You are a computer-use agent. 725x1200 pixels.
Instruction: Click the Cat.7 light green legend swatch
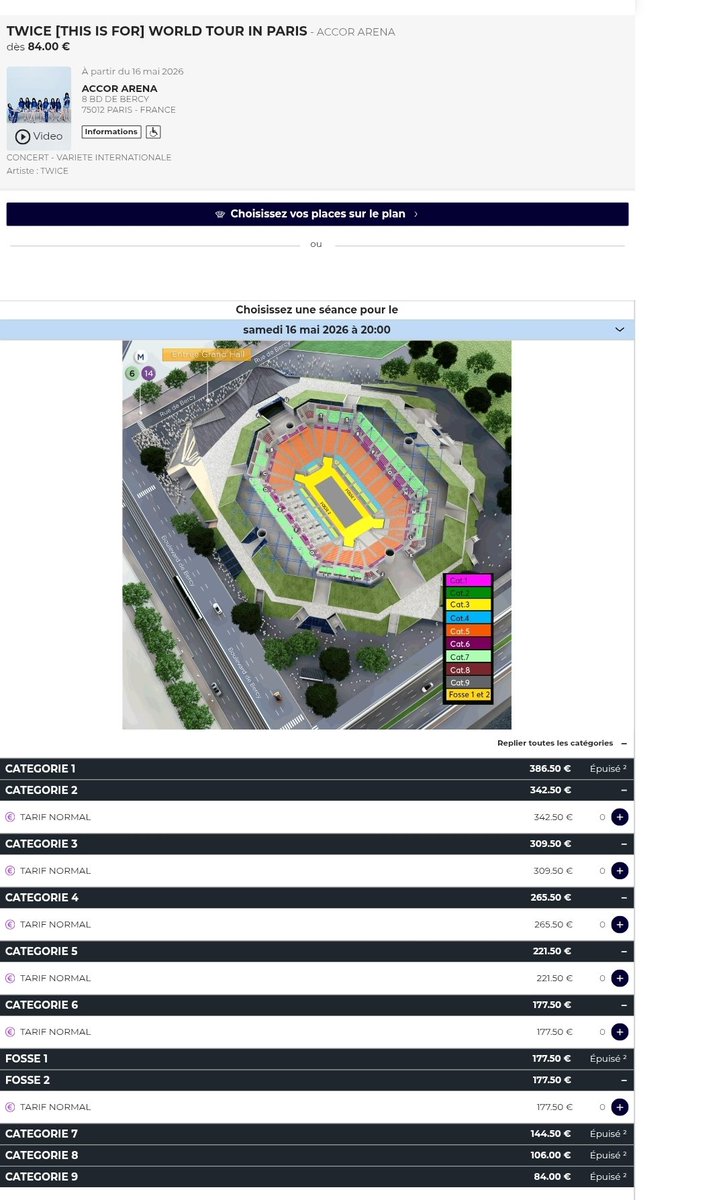coord(469,657)
